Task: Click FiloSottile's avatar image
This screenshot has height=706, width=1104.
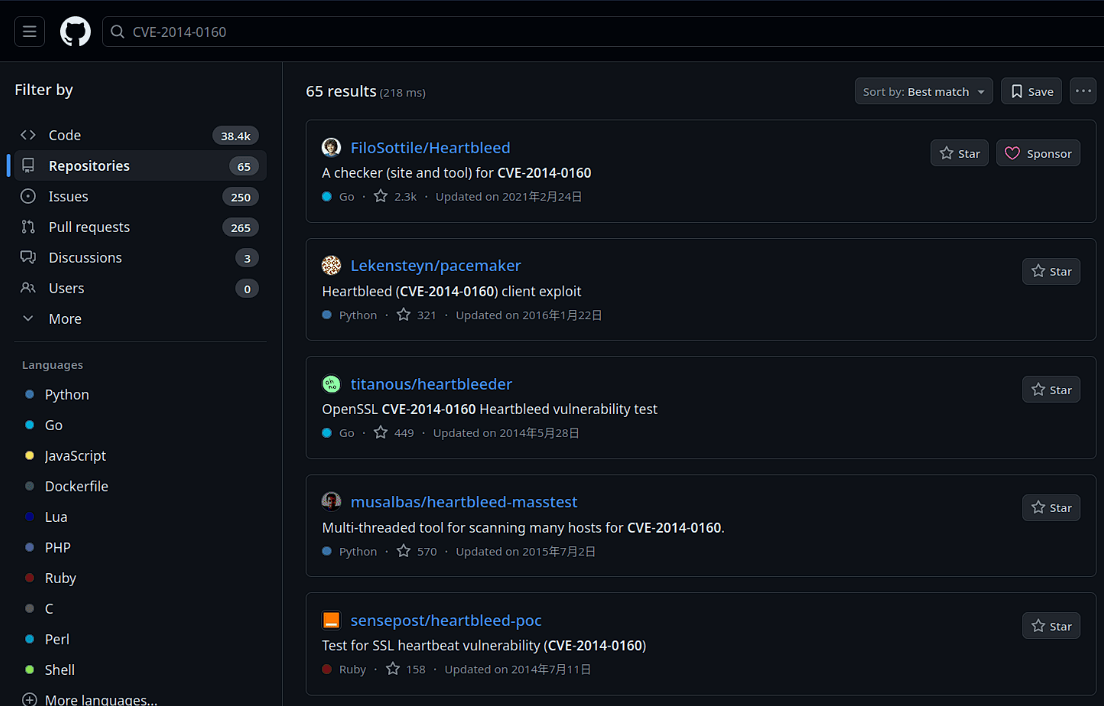Action: (x=332, y=148)
